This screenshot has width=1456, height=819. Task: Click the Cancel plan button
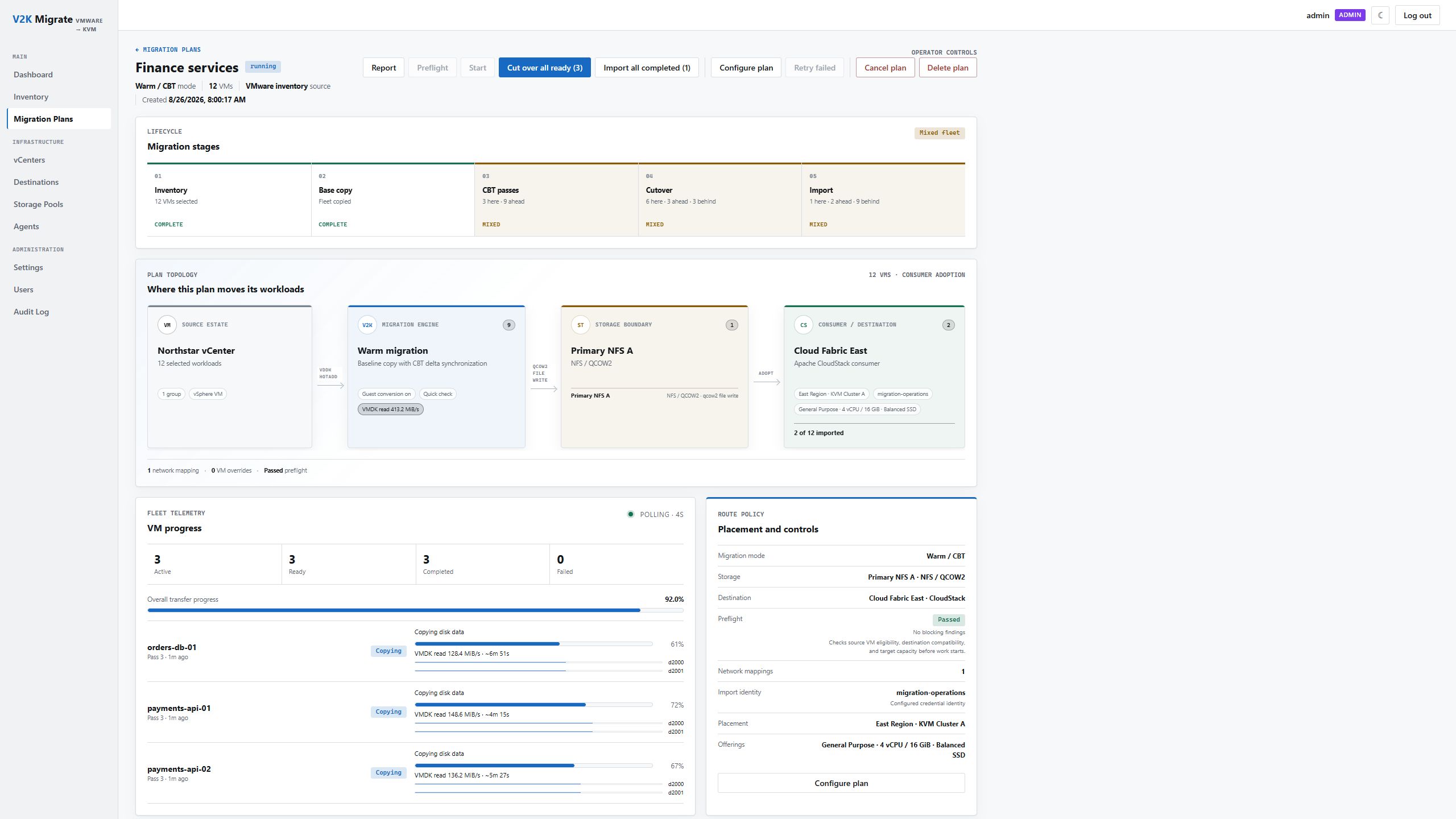coord(885,68)
